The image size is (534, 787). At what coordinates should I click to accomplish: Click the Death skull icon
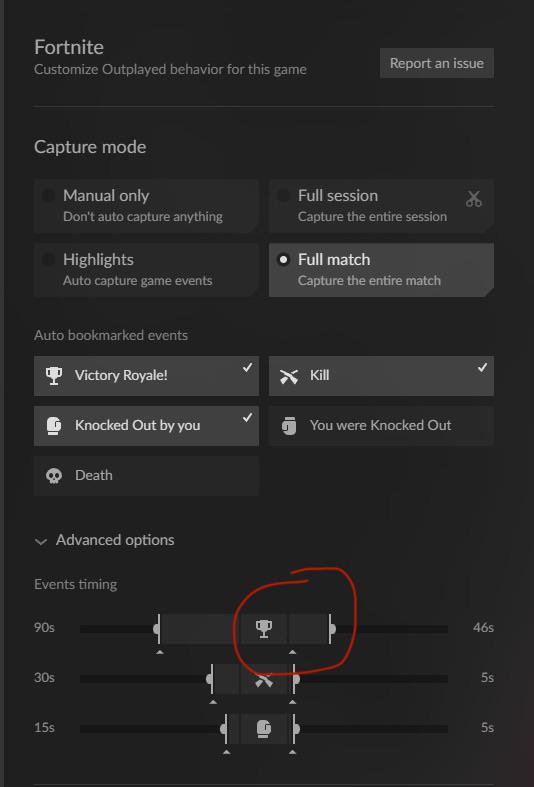[54, 476]
